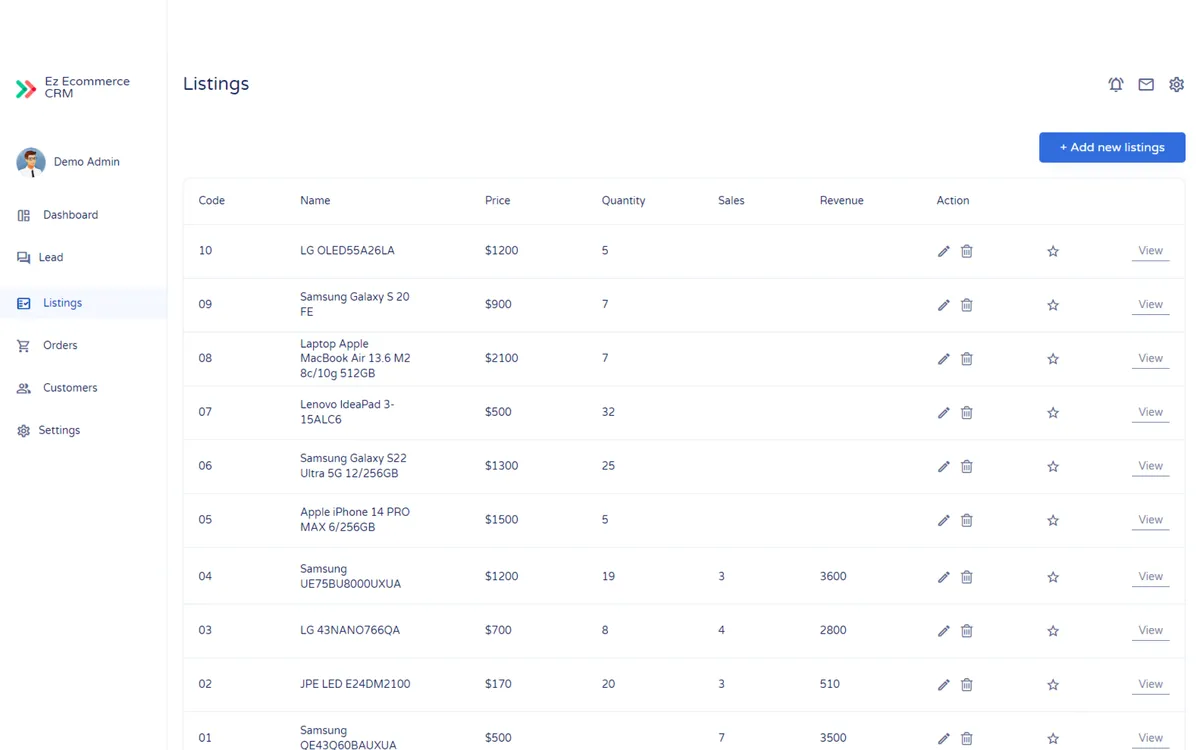Click the $2100 price cell
1200x750 pixels.
tap(502, 358)
